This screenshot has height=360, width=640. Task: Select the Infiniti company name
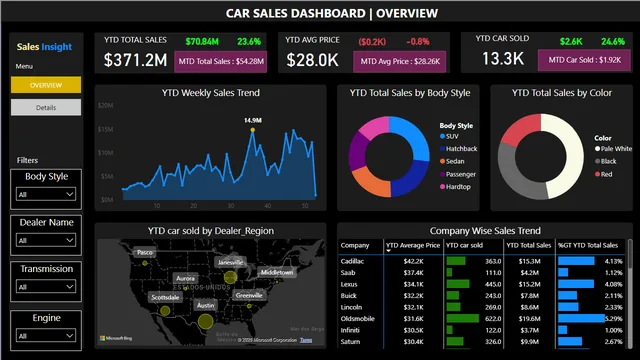(x=350, y=330)
